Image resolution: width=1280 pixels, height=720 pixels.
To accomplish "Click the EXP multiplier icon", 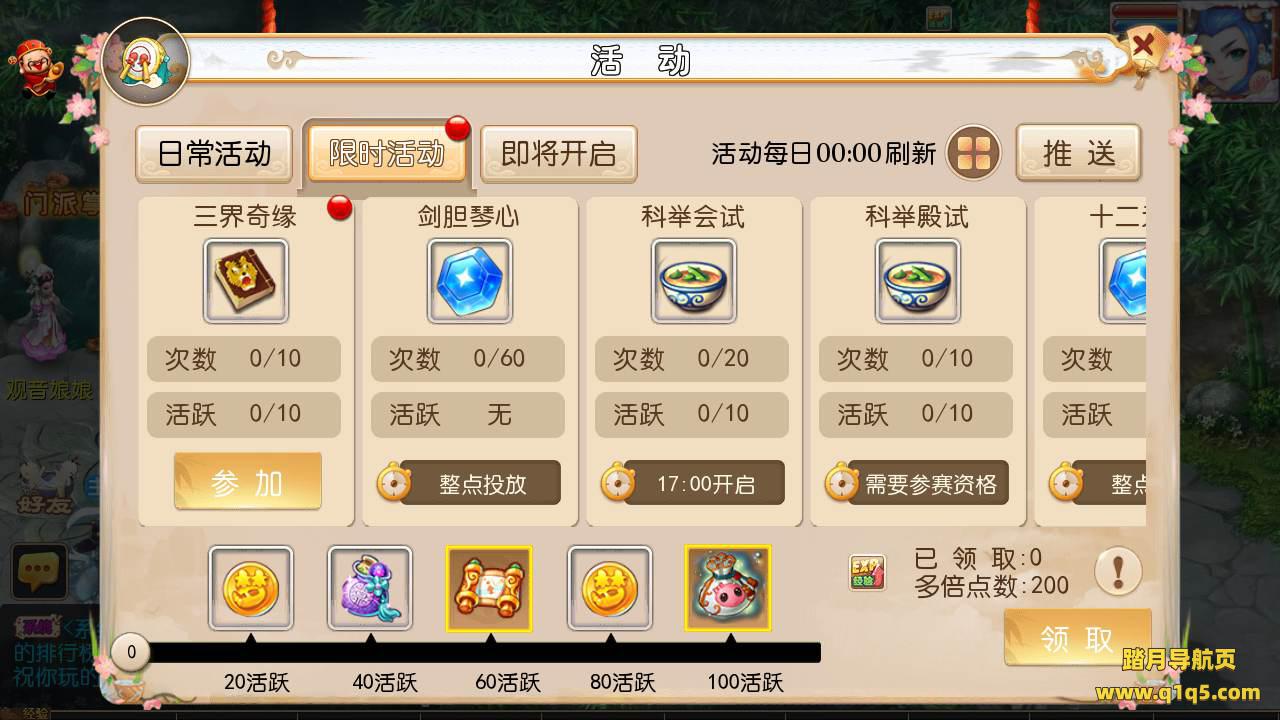I will pos(867,573).
